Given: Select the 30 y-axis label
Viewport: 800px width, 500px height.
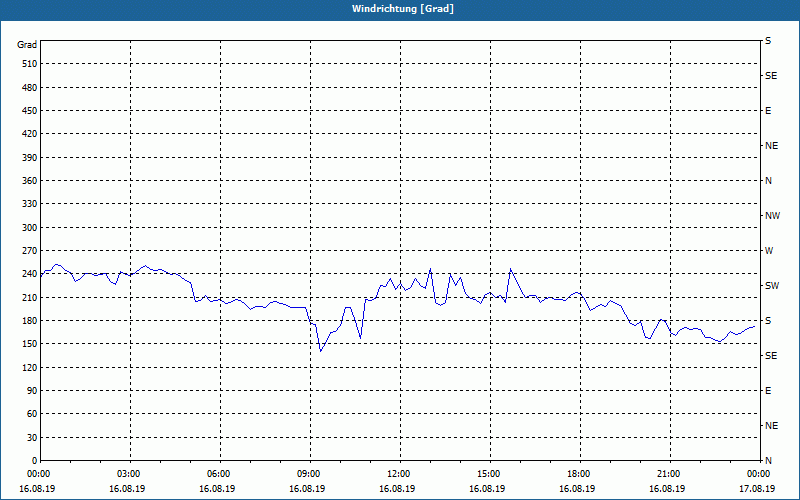Looking at the screenshot, I should tap(32, 438).
